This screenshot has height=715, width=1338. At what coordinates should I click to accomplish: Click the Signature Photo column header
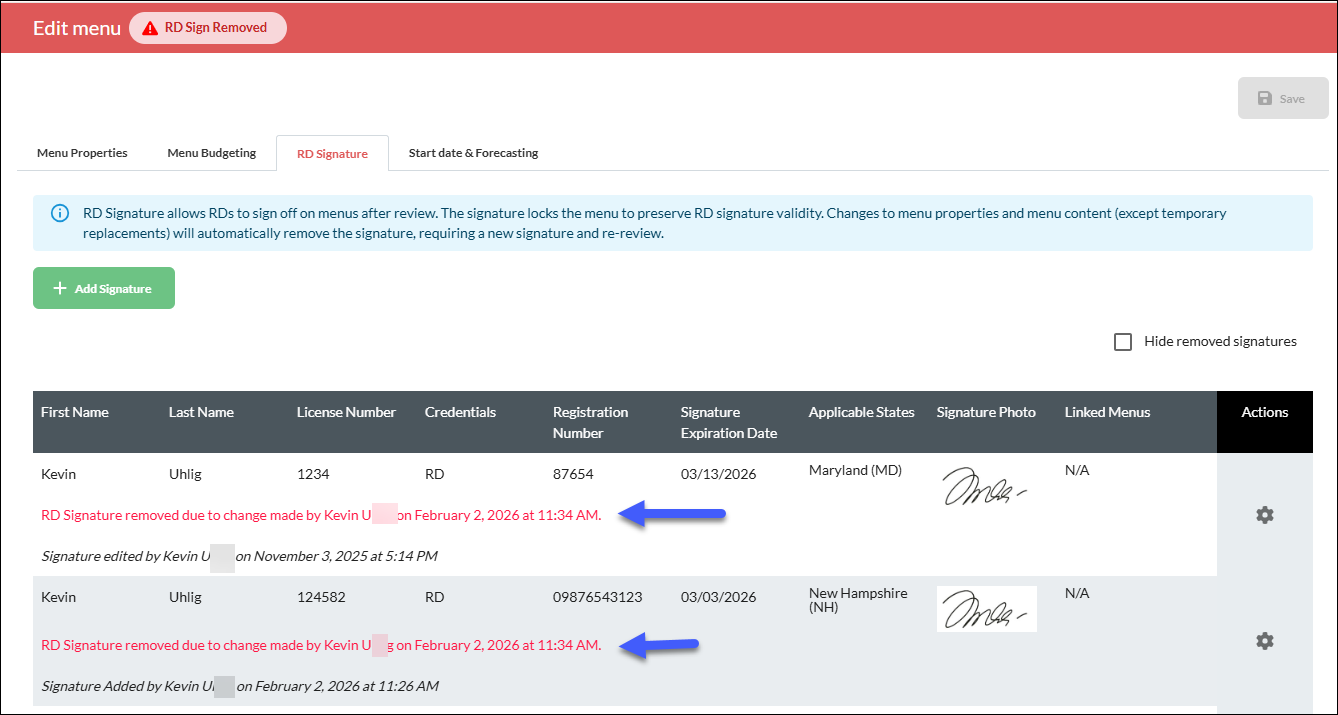(x=986, y=412)
